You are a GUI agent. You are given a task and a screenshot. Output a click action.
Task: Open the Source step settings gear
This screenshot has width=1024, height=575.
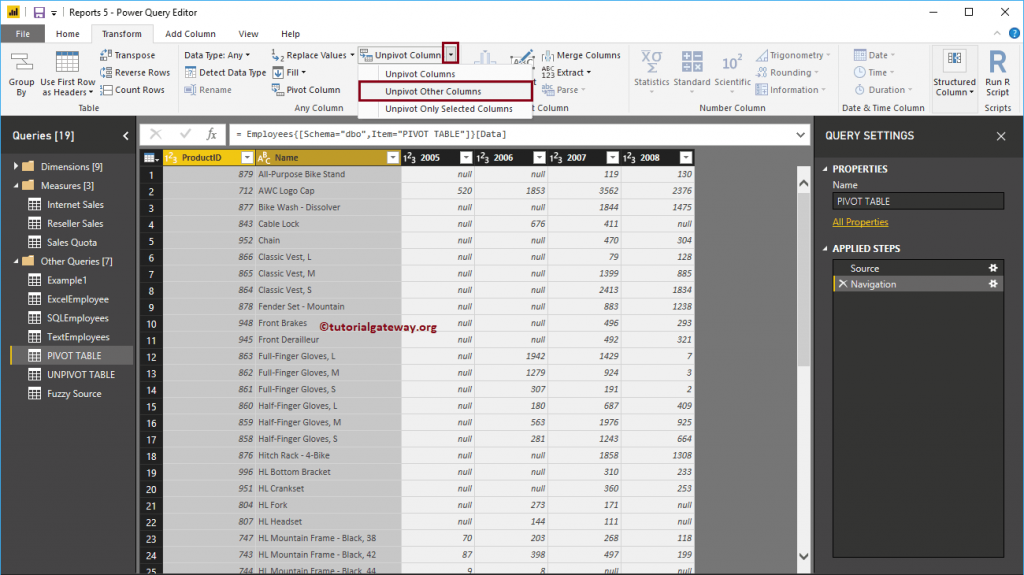tap(993, 268)
